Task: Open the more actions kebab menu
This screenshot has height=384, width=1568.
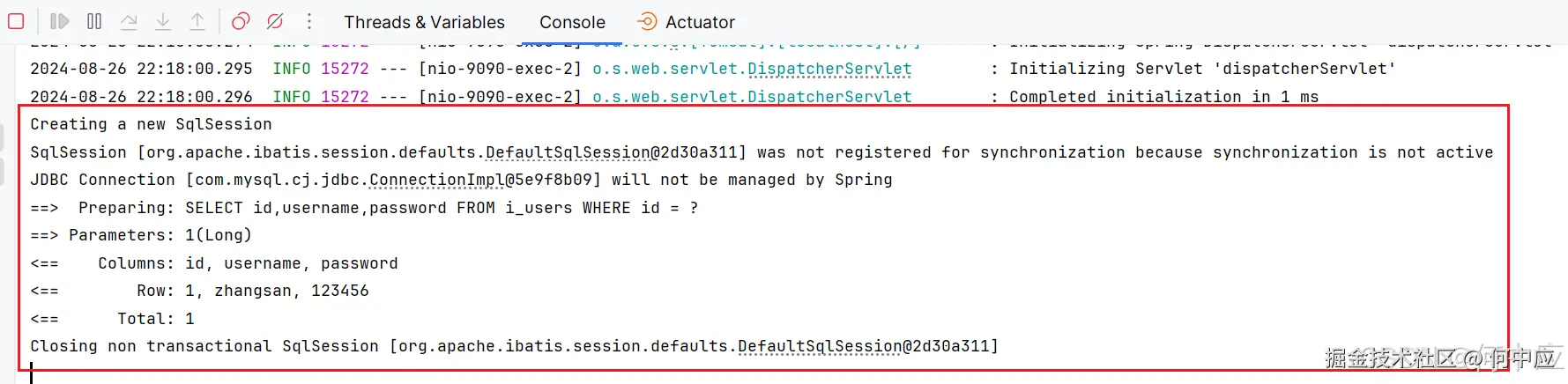Action: click(309, 21)
